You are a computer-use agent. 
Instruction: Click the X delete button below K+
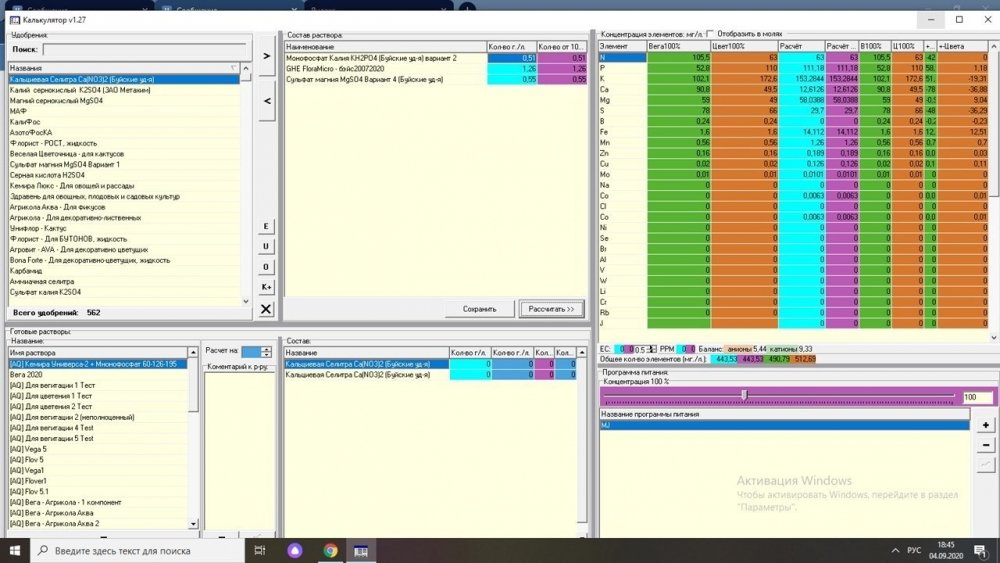click(266, 309)
